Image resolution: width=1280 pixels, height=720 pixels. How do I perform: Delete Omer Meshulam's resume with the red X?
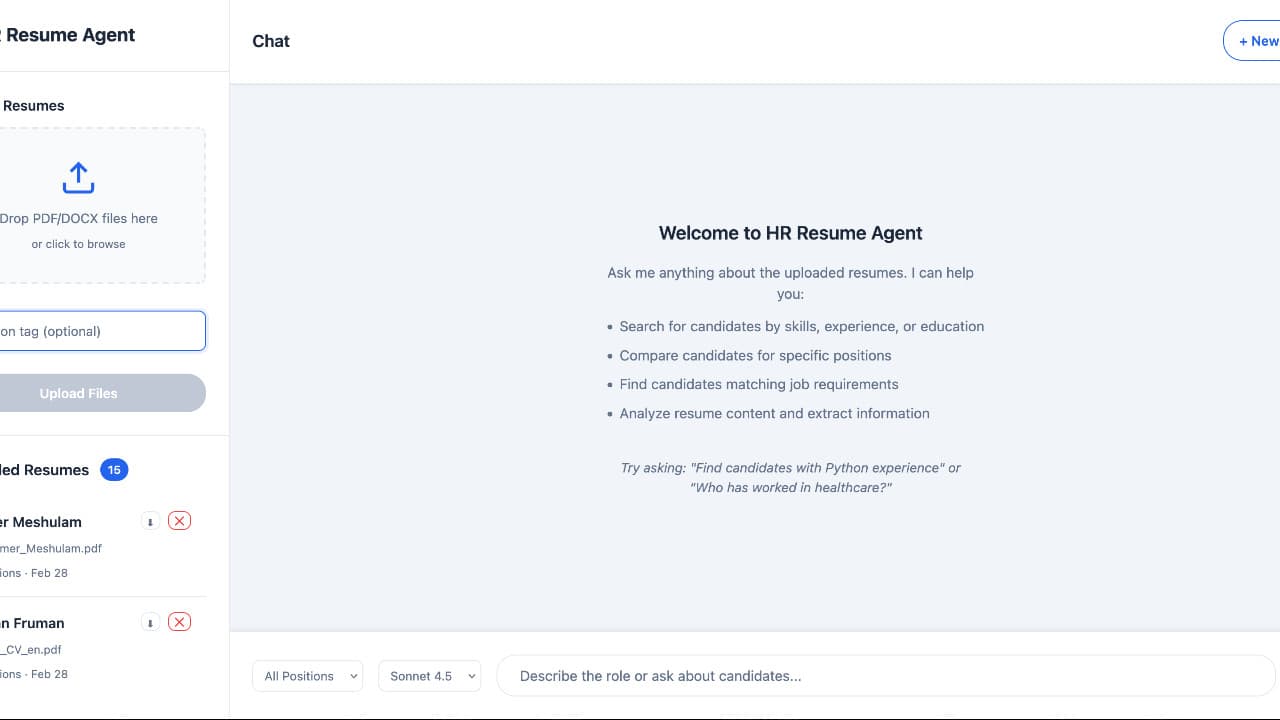pos(179,521)
